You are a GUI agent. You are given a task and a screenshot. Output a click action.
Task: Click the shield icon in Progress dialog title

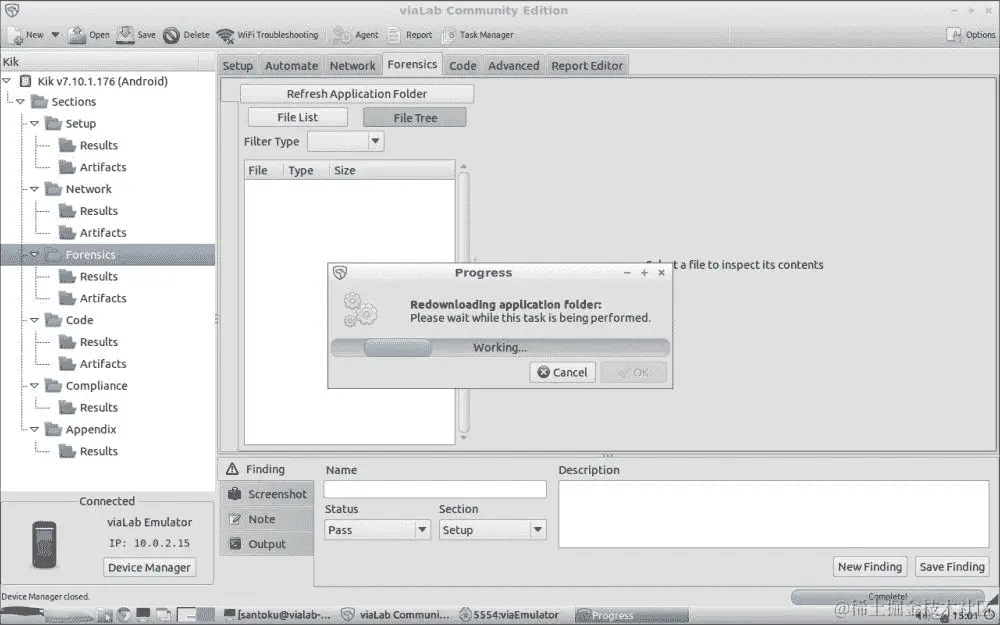pos(340,273)
